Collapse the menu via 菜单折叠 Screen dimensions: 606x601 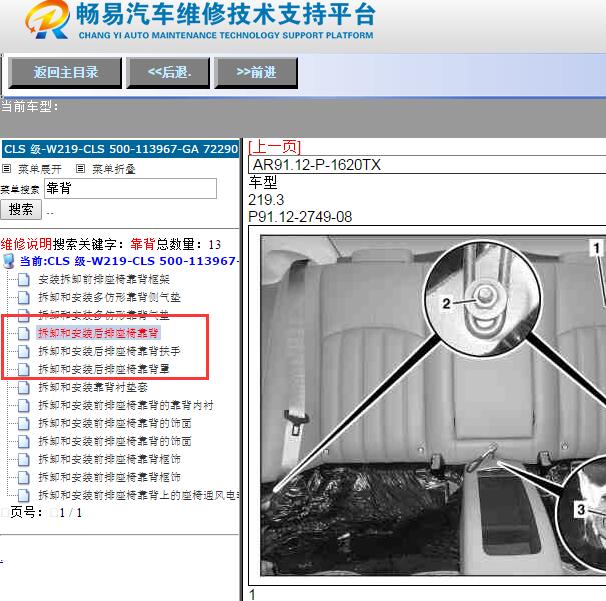(x=114, y=169)
